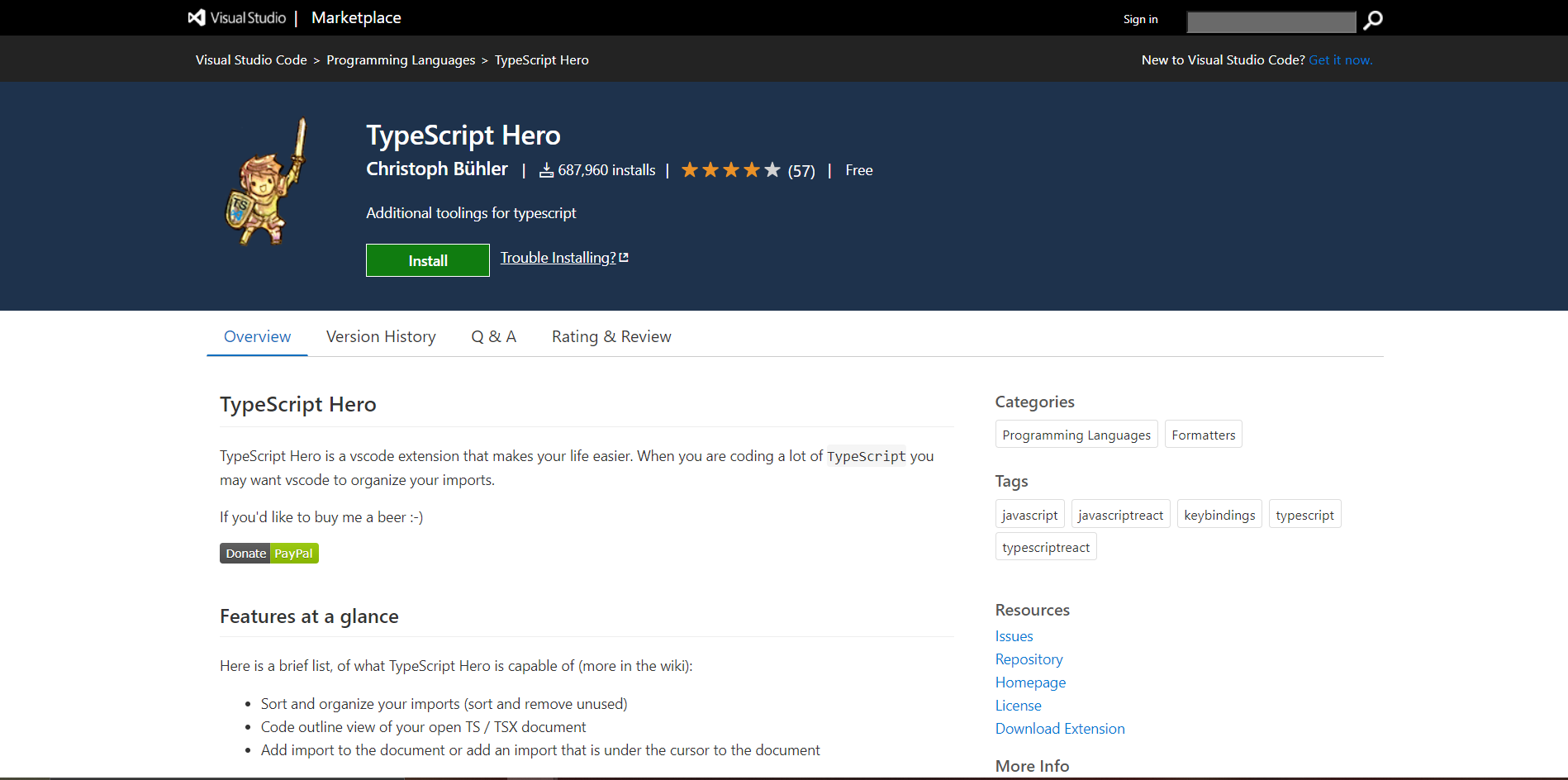Select the javascriptreact tag
The image size is (1568, 780).
coord(1120,514)
